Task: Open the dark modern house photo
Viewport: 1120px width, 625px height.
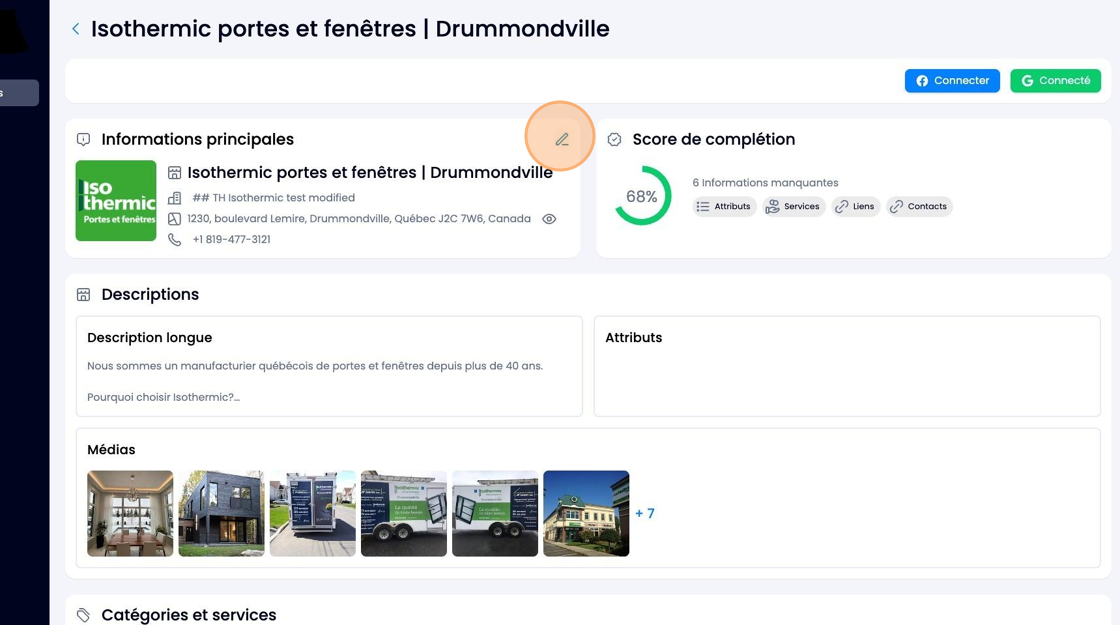Action: [x=221, y=513]
